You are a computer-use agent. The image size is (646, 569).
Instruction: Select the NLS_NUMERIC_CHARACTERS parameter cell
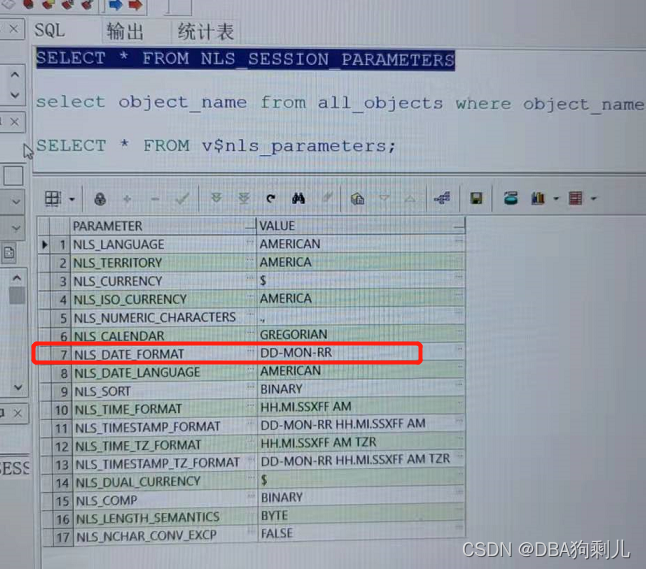point(163,317)
